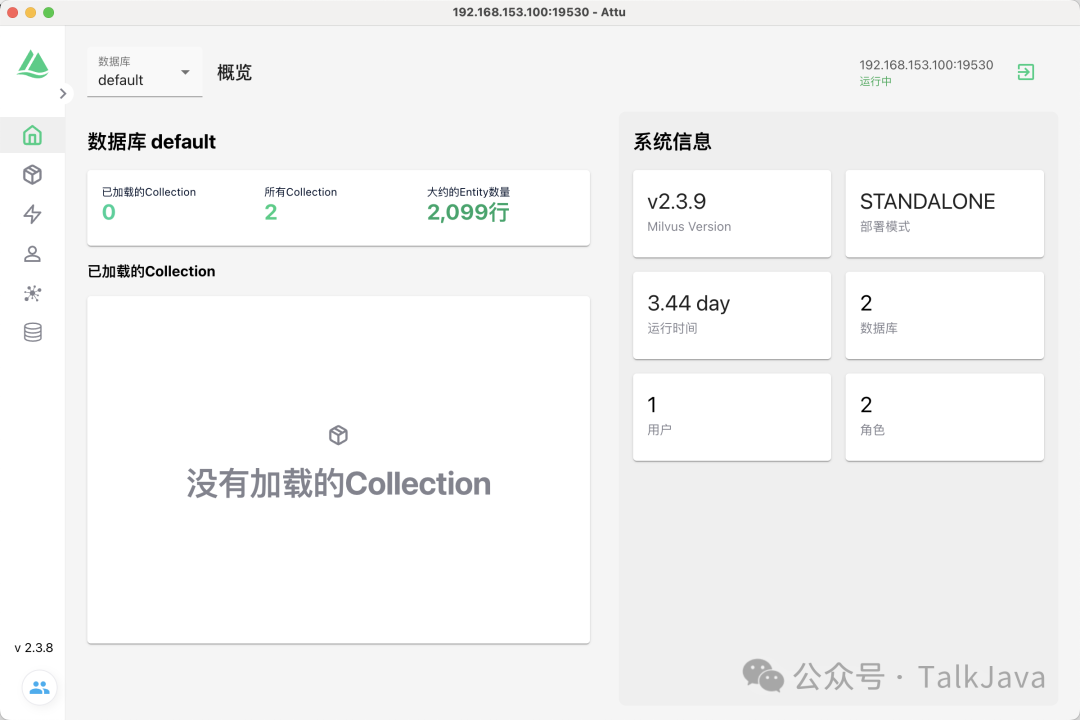This screenshot has height=720, width=1080.
Task: Select the database cylinder icon in the sidebar
Action: click(x=32, y=331)
